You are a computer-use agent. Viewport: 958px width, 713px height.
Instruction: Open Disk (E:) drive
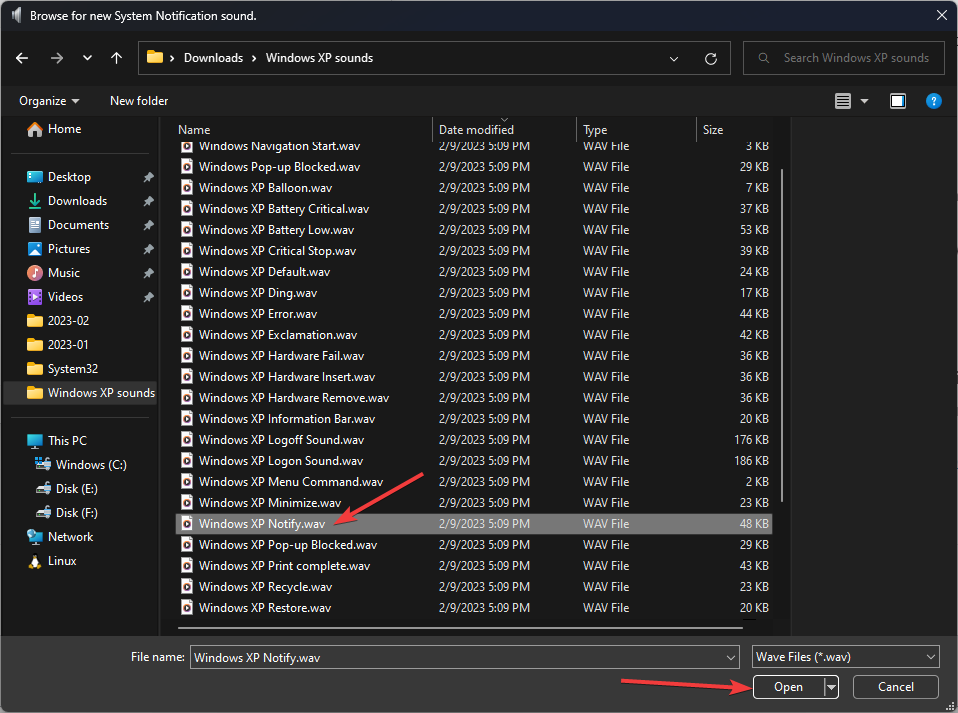pyautogui.click(x=66, y=488)
